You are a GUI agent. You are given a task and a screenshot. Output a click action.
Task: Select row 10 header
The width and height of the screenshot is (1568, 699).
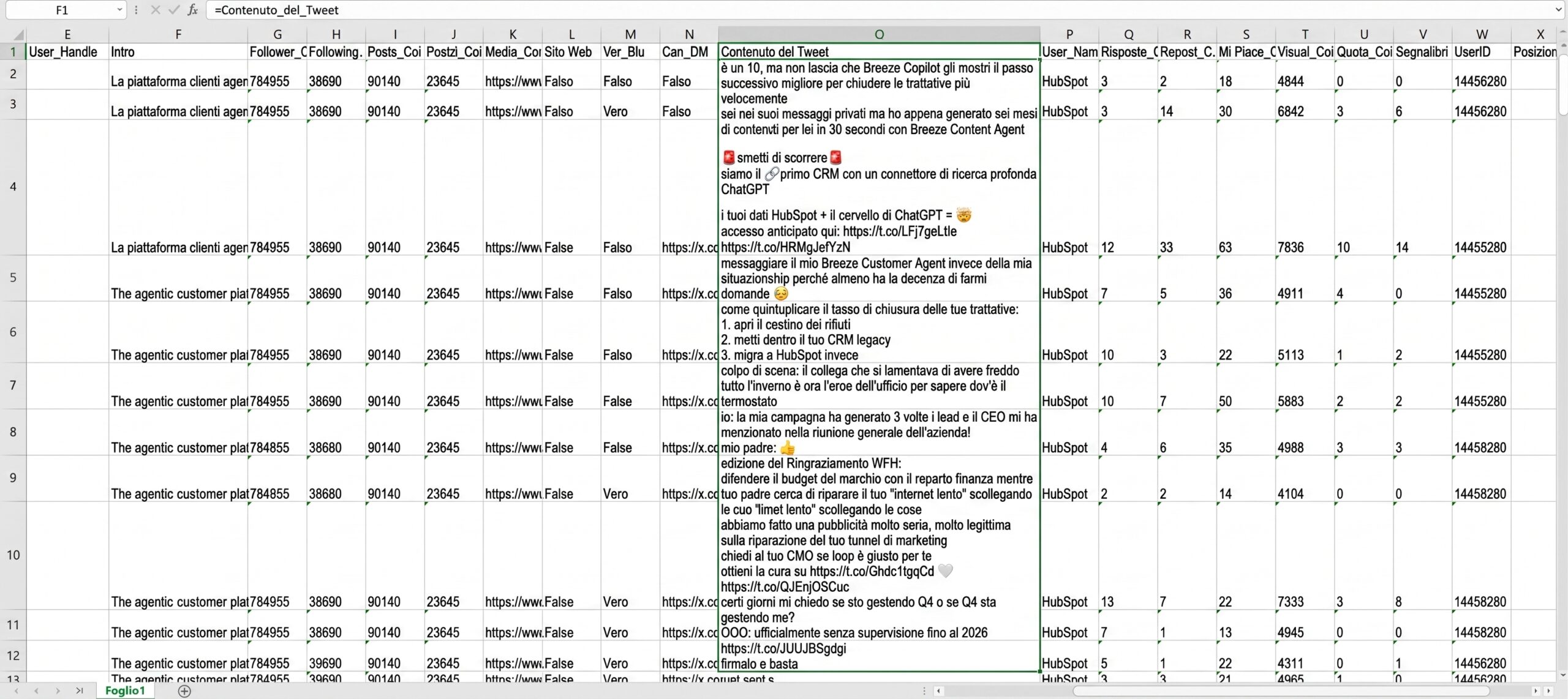coord(13,555)
